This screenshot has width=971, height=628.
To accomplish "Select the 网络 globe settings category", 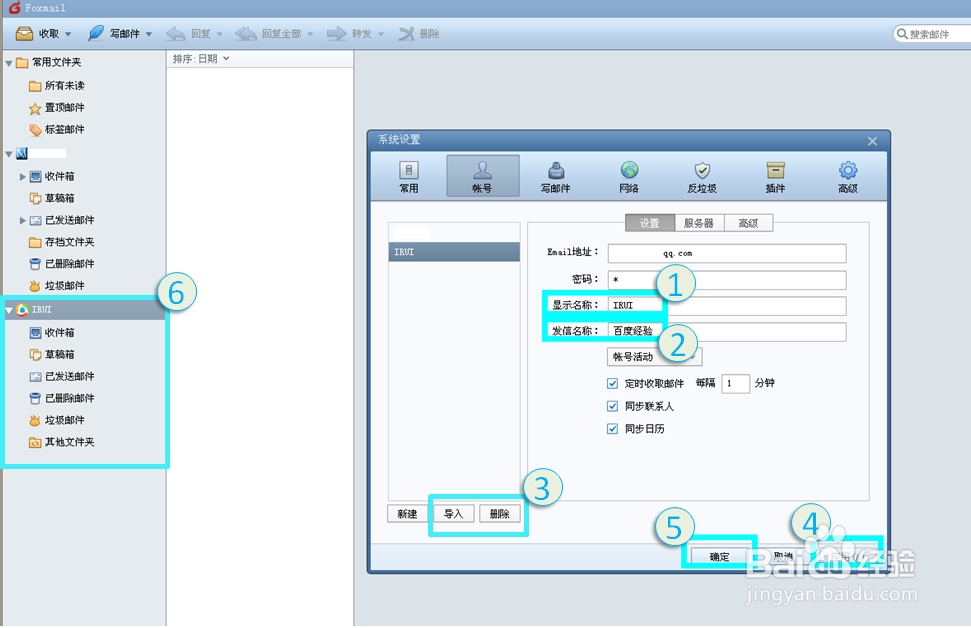I will [629, 177].
